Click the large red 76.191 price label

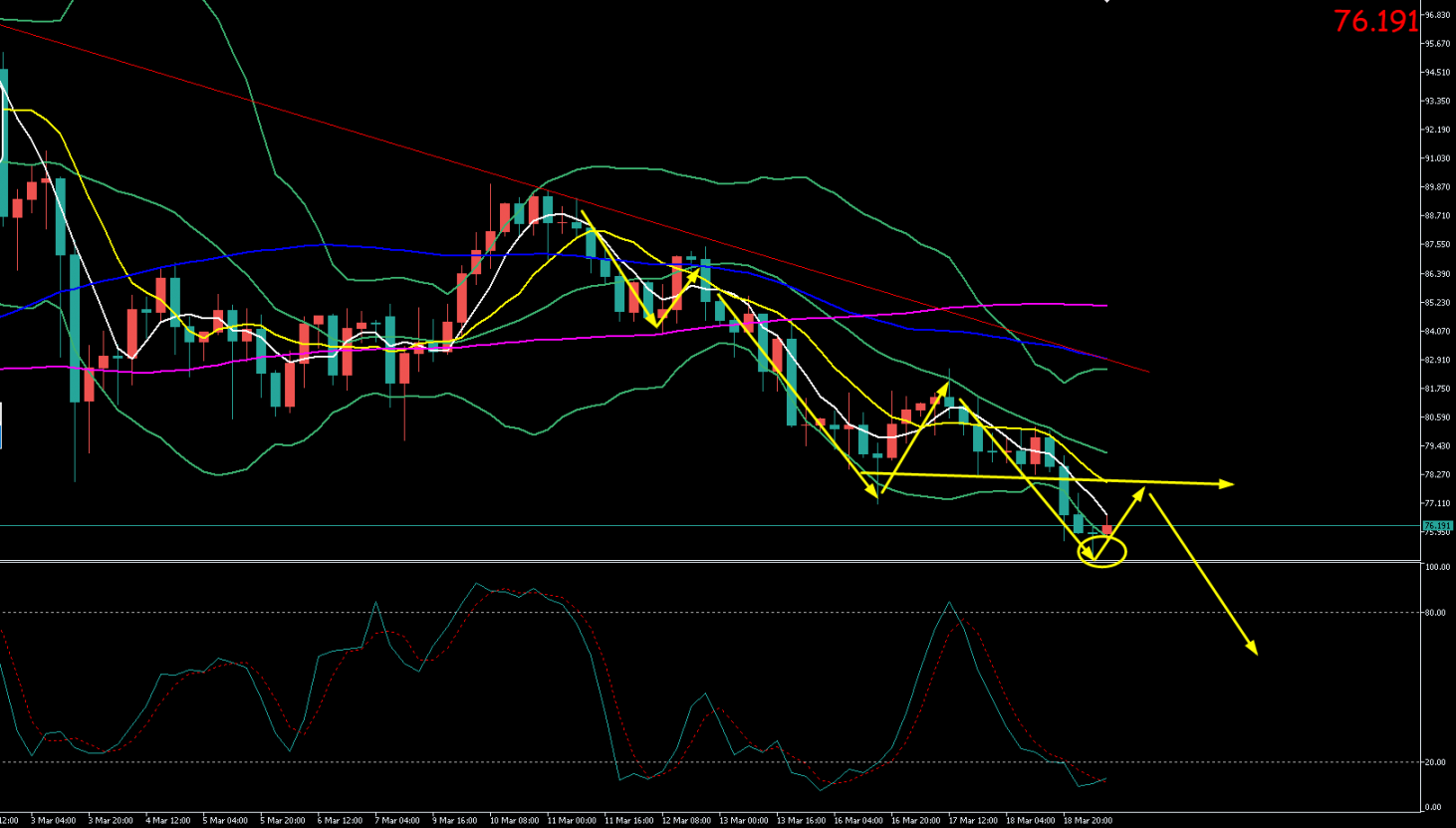pos(1375,21)
